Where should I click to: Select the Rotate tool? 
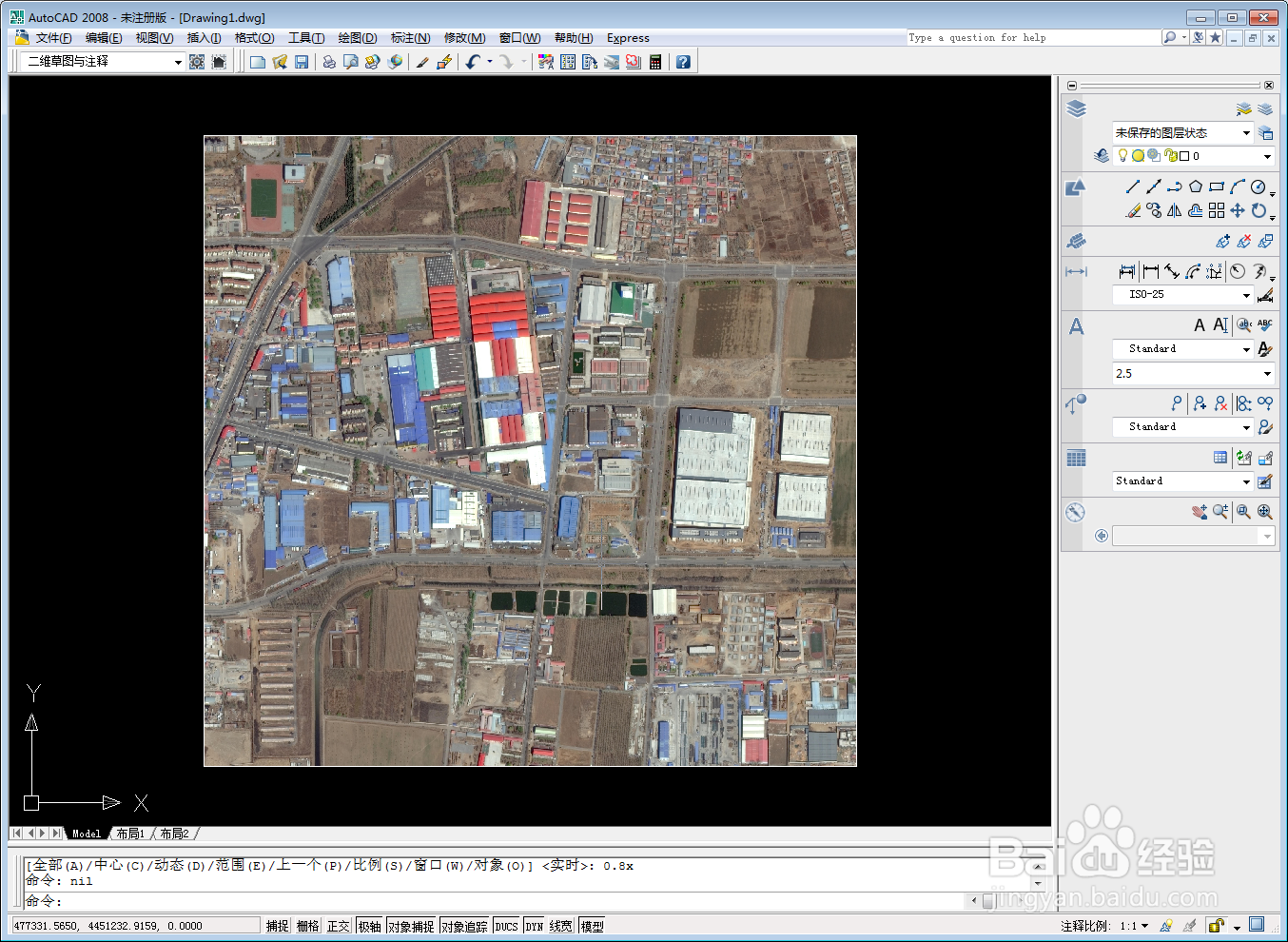tap(1259, 210)
